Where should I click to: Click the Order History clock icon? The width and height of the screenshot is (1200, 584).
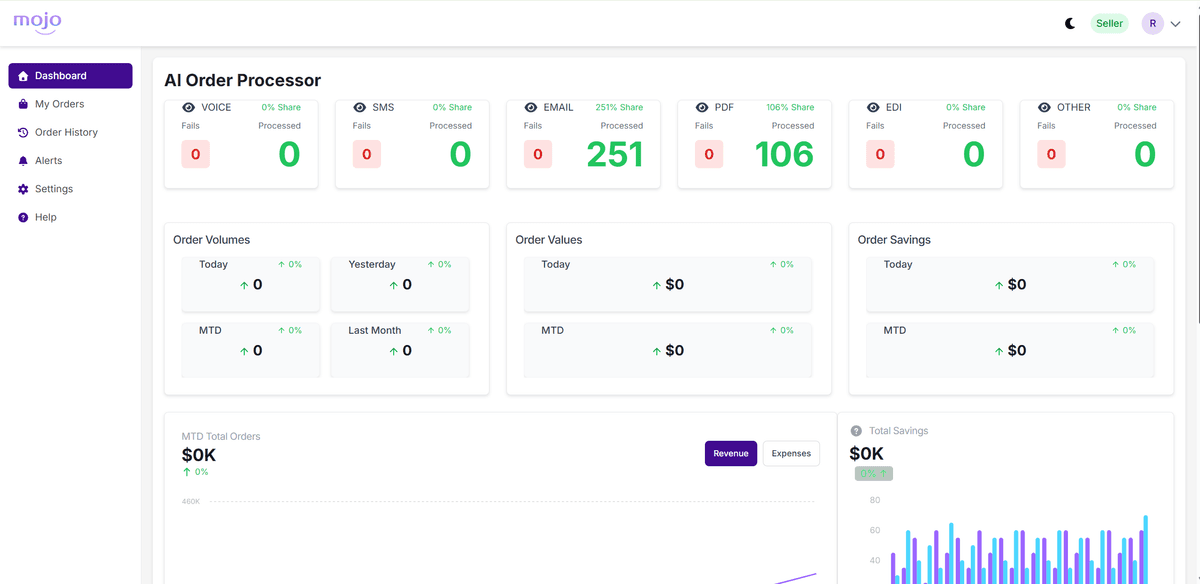point(23,132)
